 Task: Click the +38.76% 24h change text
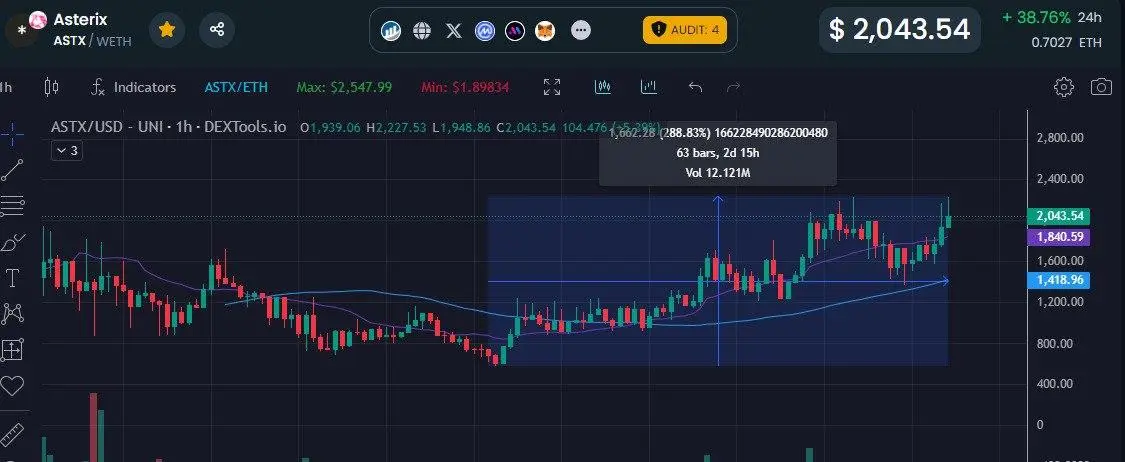[x=1052, y=17]
